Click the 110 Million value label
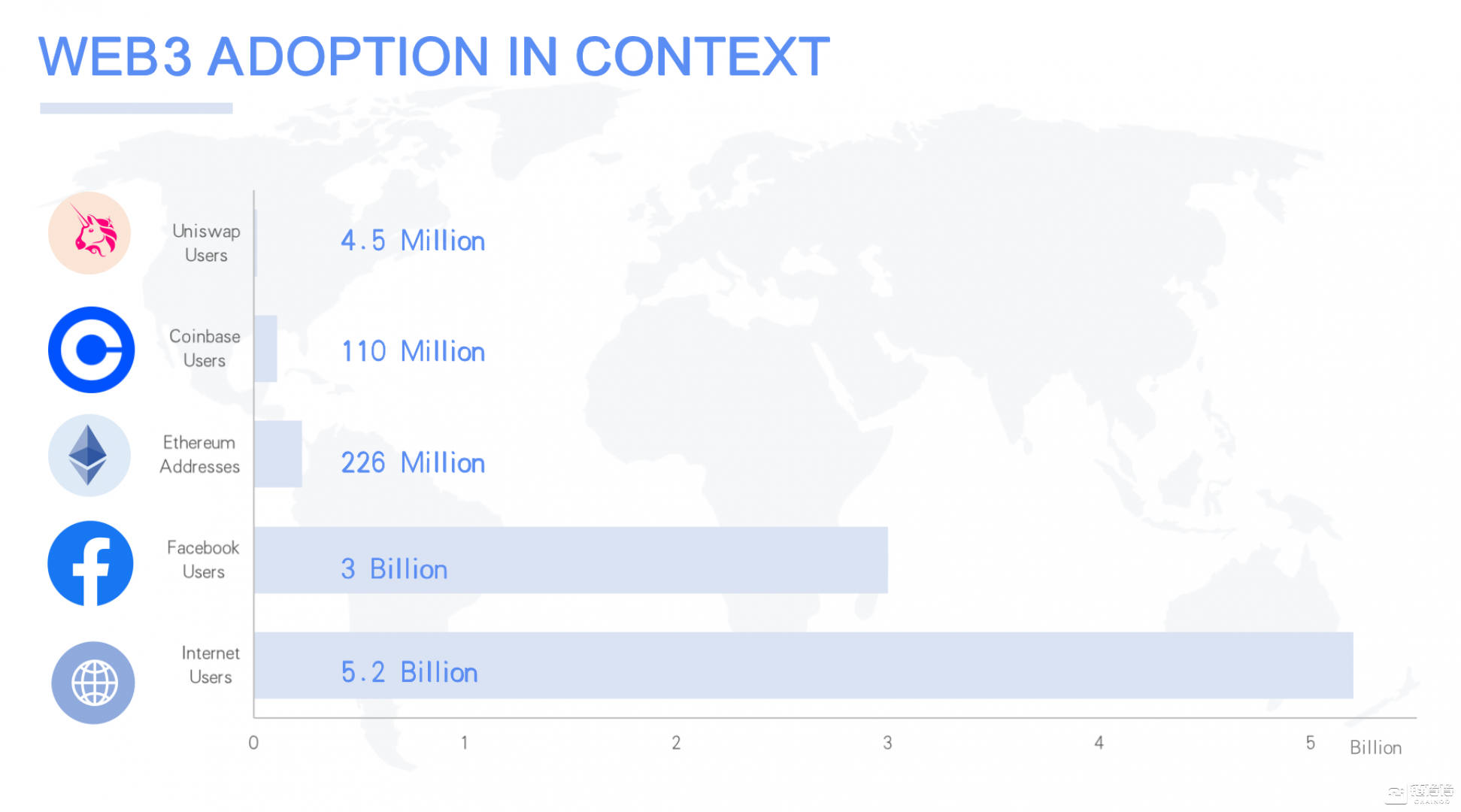The height and width of the screenshot is (812, 1461). pyautogui.click(x=413, y=351)
